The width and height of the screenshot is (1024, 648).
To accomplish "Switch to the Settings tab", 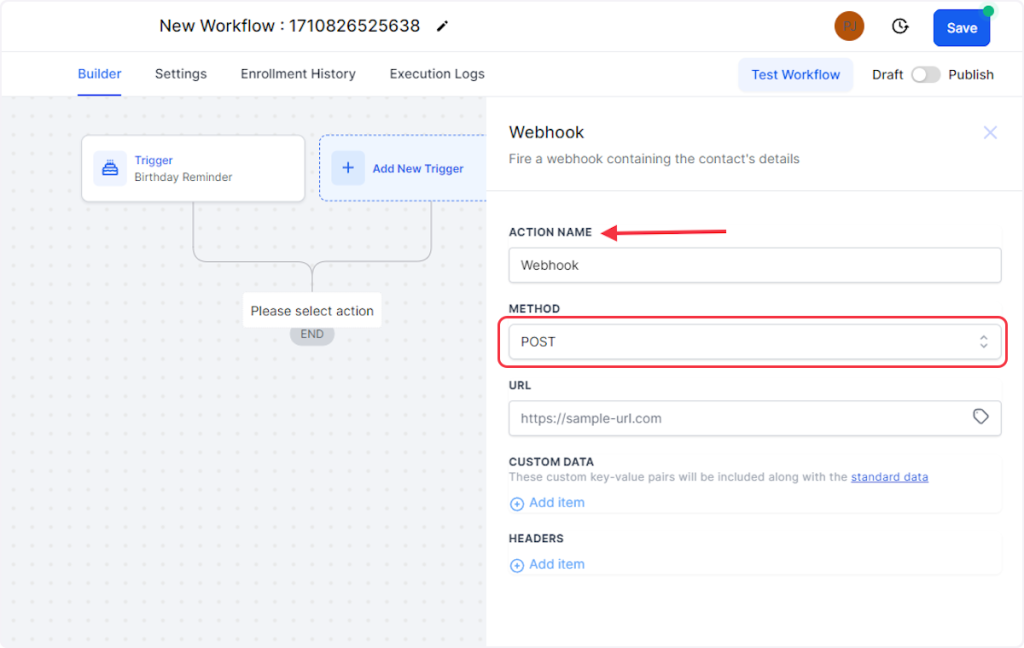I will (x=181, y=74).
